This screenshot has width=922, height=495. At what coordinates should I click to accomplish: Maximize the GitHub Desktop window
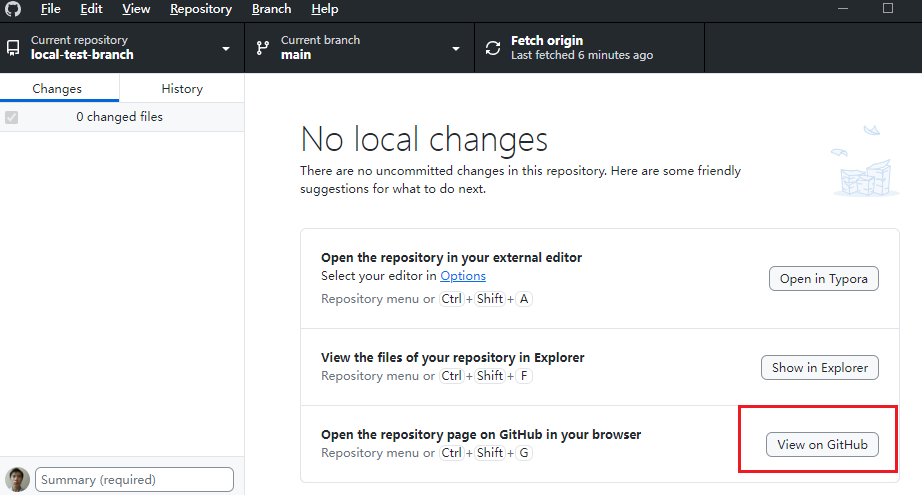(x=888, y=8)
